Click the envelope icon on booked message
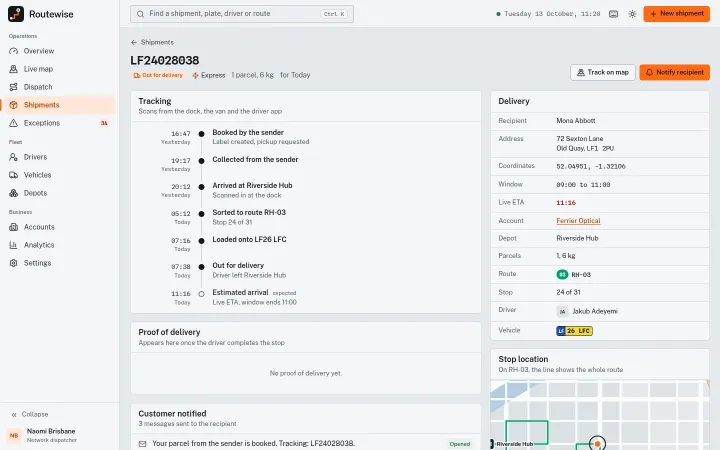Screen dimensions: 720x450 (143, 444)
